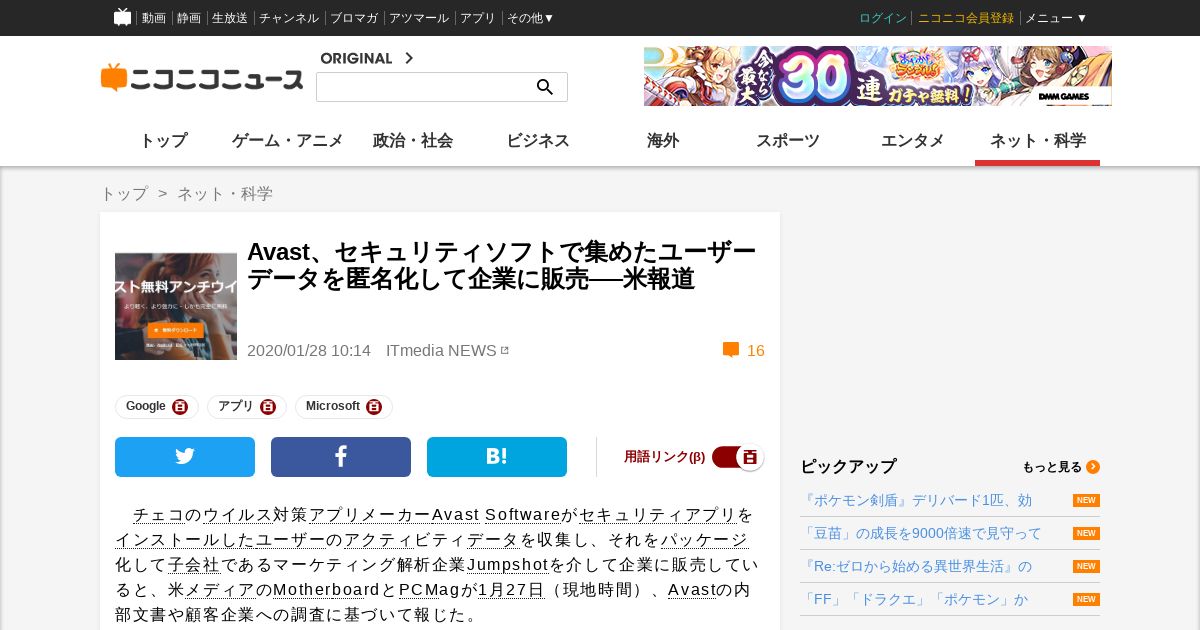
Task: Open the アプリ tag
Action: tap(236, 406)
